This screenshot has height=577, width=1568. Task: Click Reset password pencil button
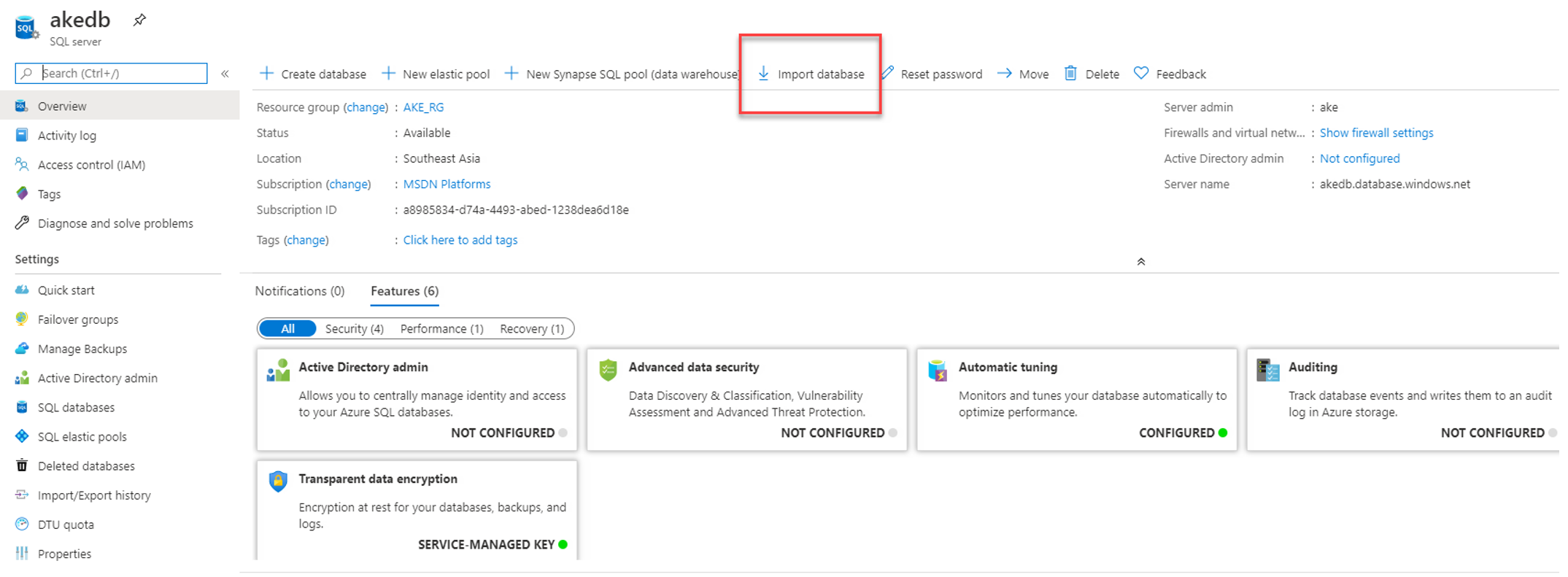tap(932, 74)
